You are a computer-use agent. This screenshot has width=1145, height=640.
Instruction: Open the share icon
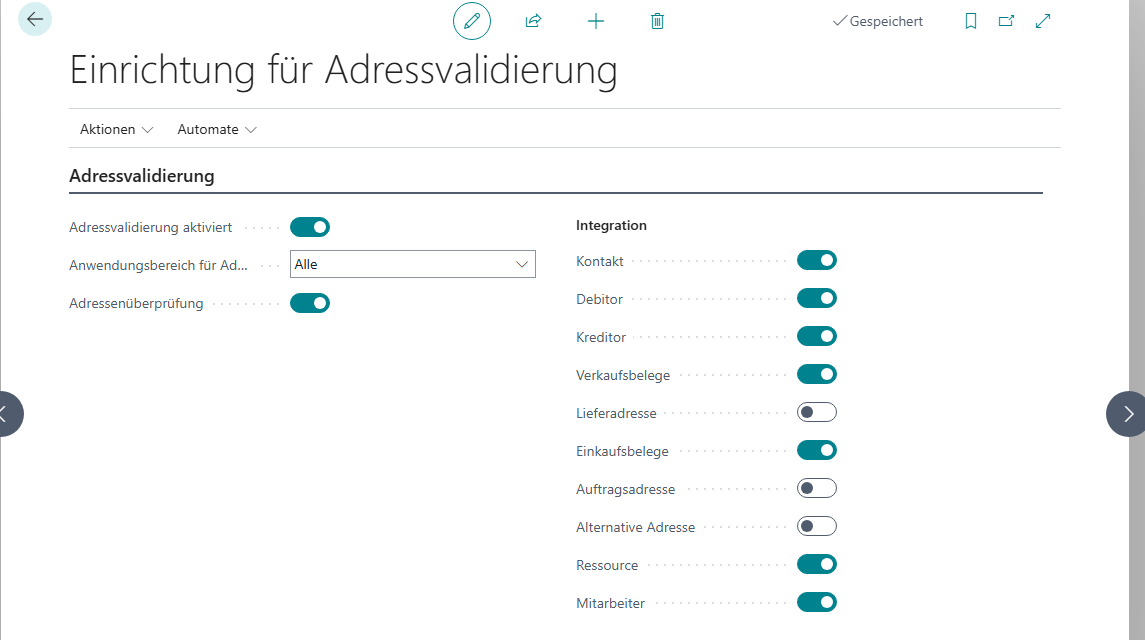(x=533, y=21)
